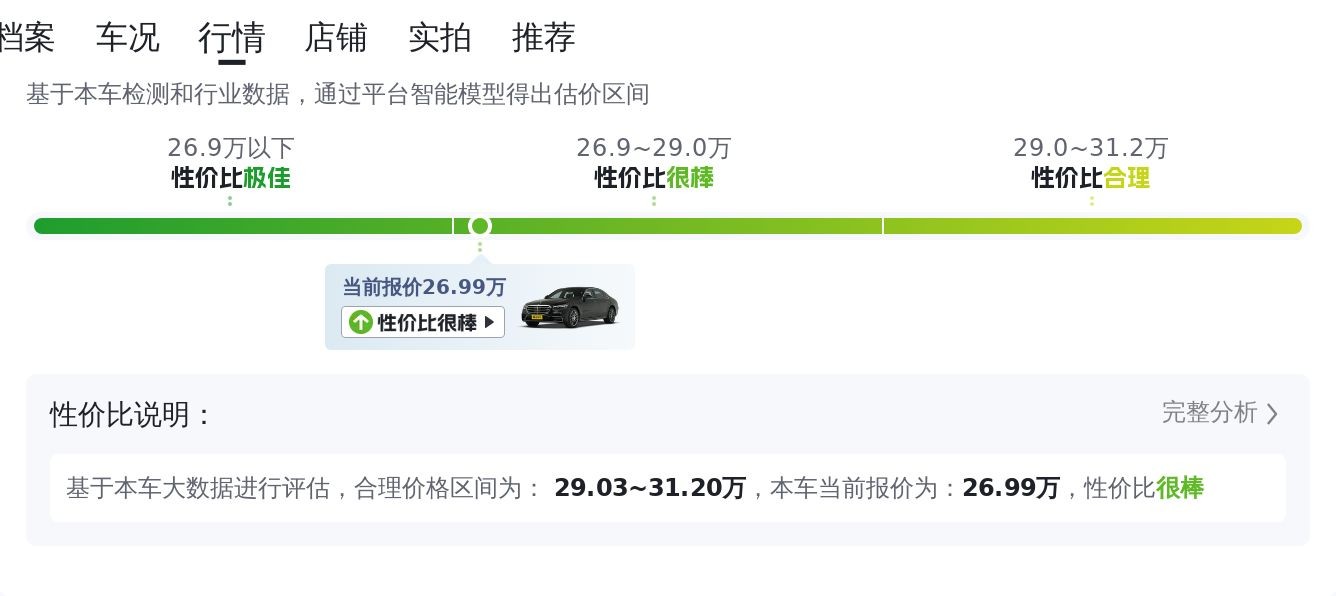Click the black triangle on 性价比很棒 badge
The image size is (1336, 596).
[490, 322]
